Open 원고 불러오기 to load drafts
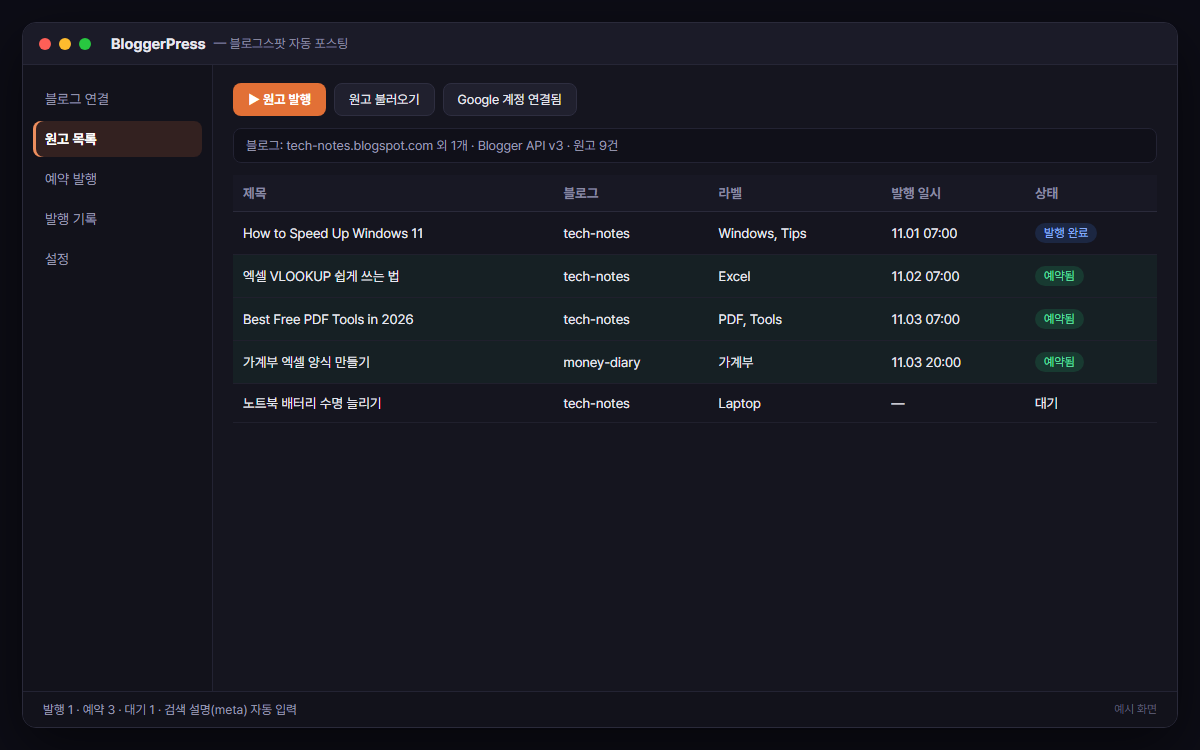The width and height of the screenshot is (1200, 750). point(384,100)
